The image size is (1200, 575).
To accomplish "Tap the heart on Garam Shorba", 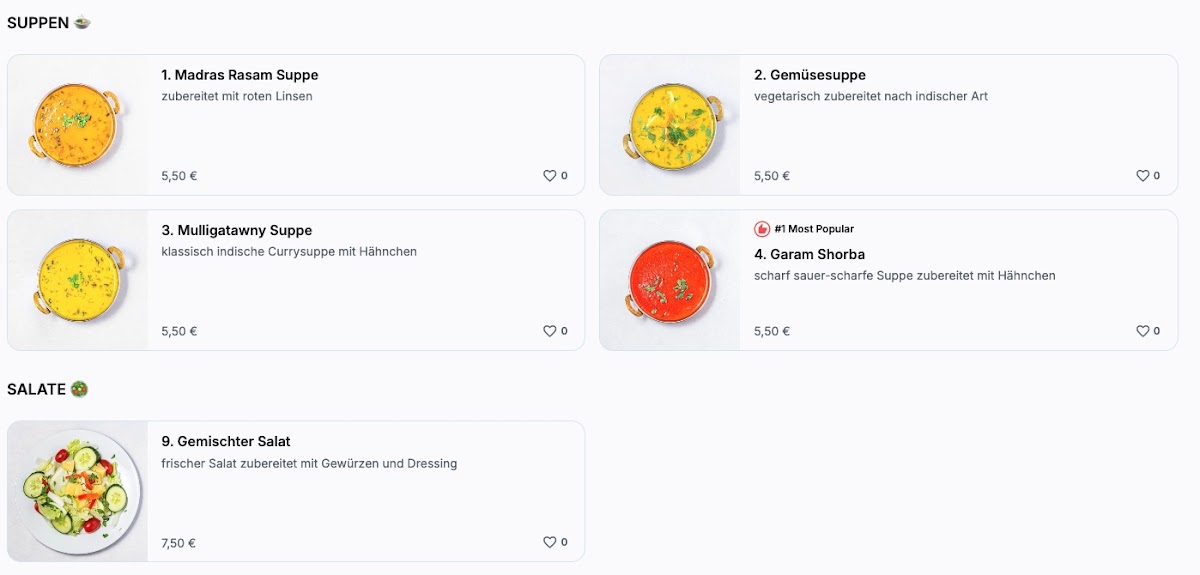I will [1142, 331].
